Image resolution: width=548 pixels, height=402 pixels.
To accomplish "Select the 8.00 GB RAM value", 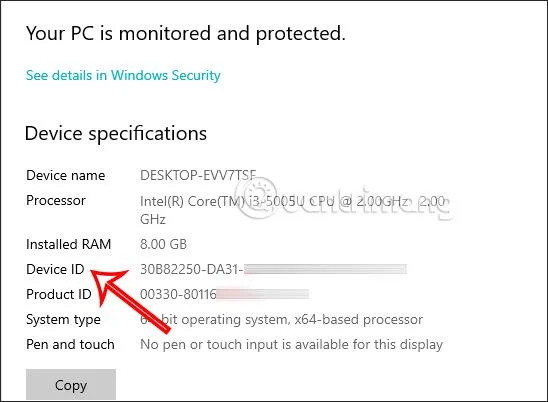I will click(x=163, y=244).
